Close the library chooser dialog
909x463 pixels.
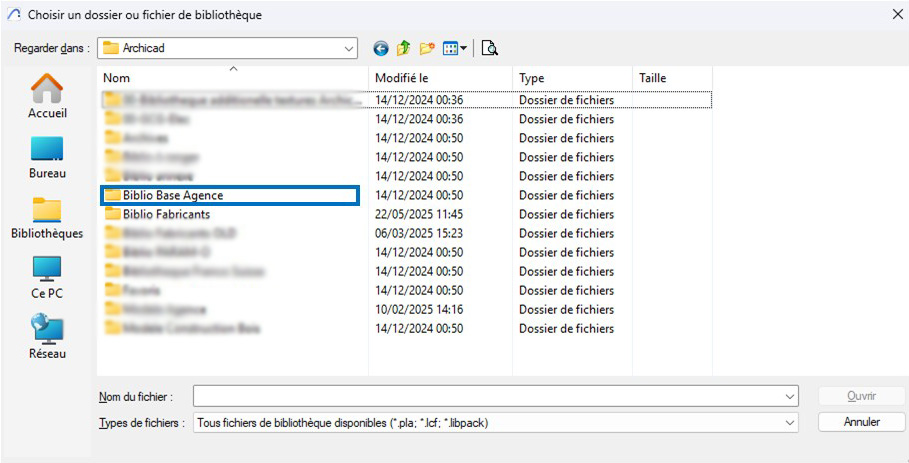pos(897,14)
